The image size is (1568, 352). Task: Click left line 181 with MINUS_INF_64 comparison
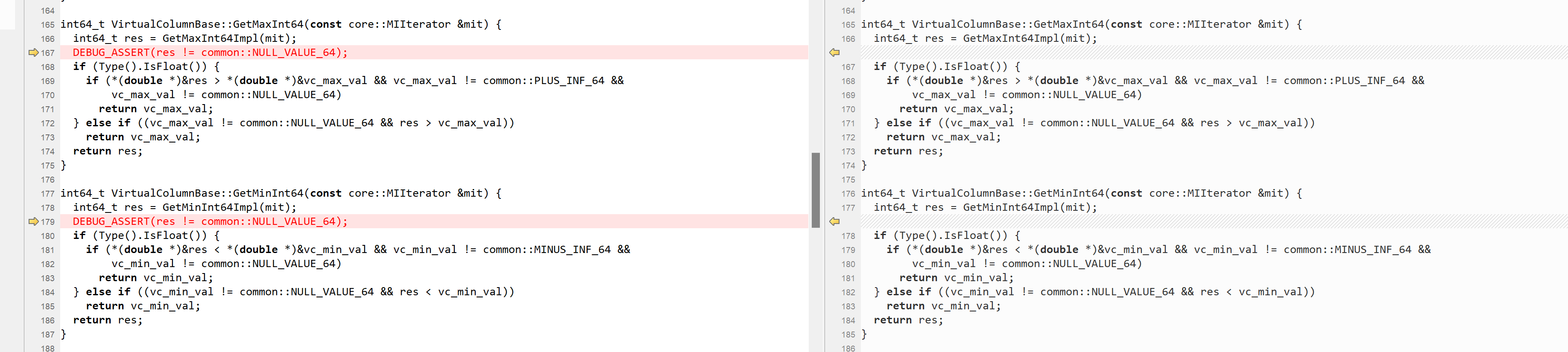click(x=358, y=250)
